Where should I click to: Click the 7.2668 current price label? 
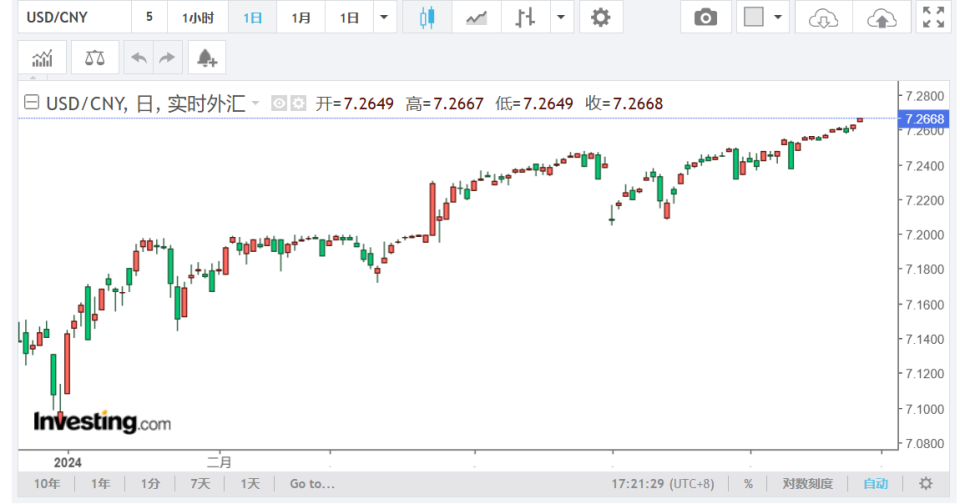tap(924, 119)
